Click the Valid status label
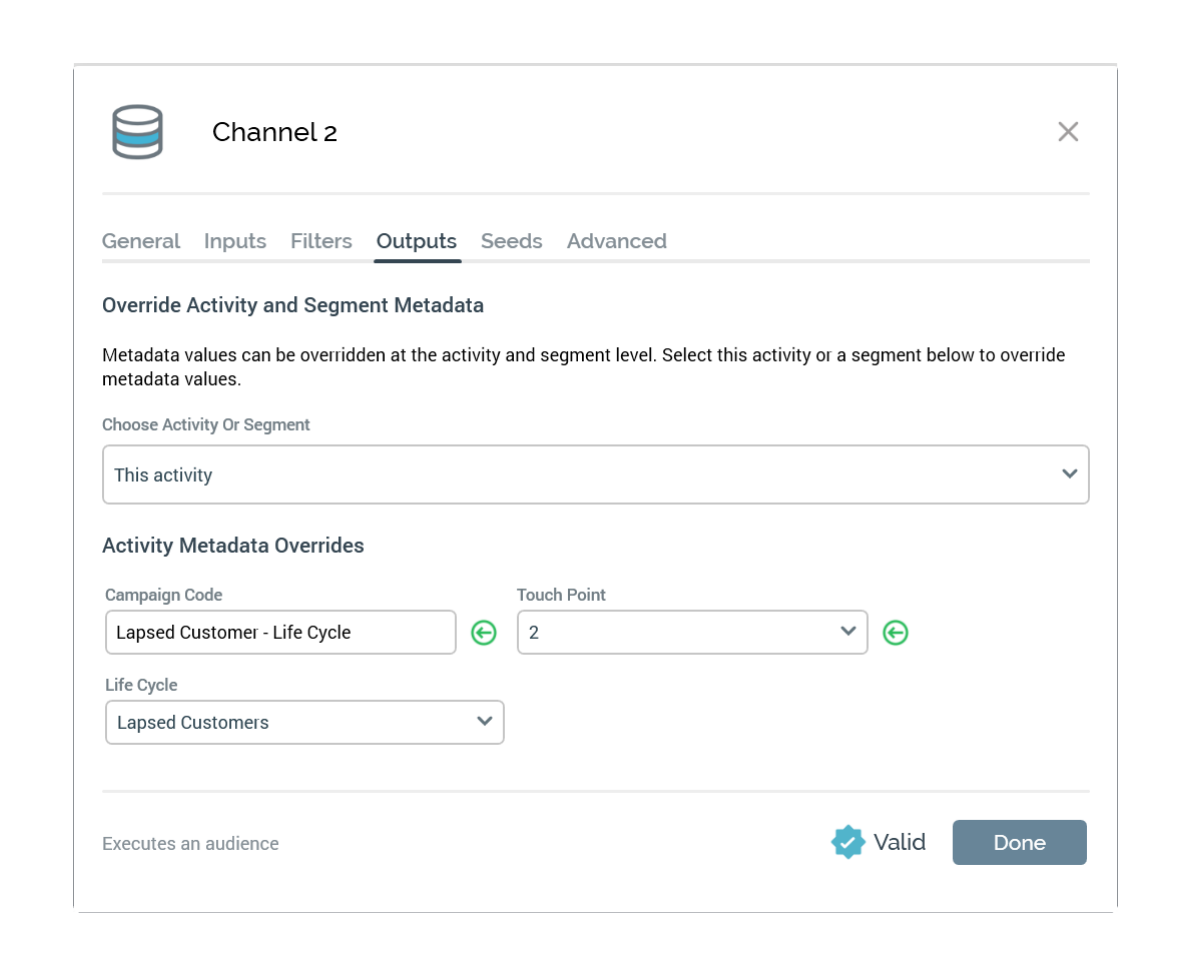 pyautogui.click(x=899, y=843)
